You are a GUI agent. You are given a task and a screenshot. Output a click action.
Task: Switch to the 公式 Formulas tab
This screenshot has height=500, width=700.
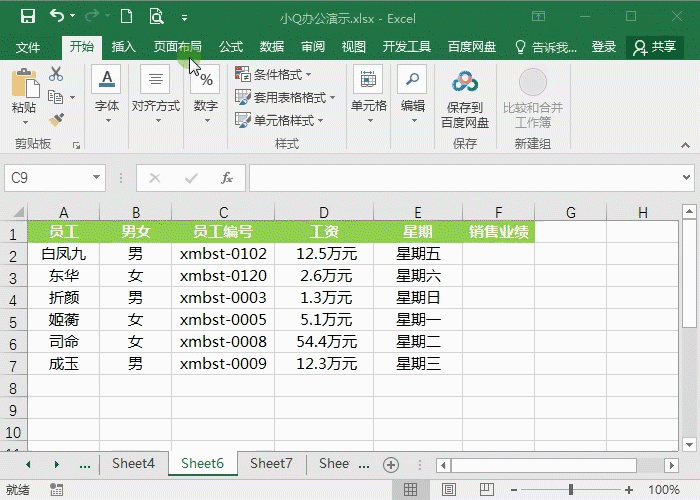pos(231,46)
